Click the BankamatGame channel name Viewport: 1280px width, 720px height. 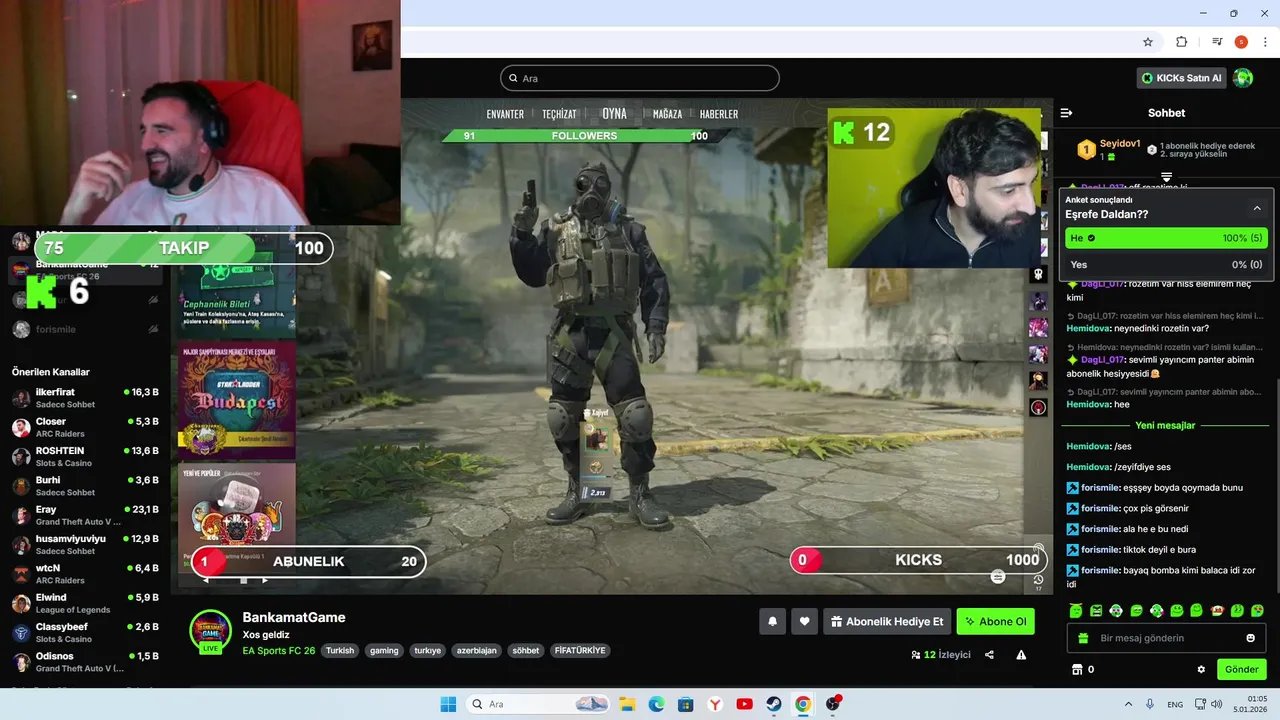[294, 617]
